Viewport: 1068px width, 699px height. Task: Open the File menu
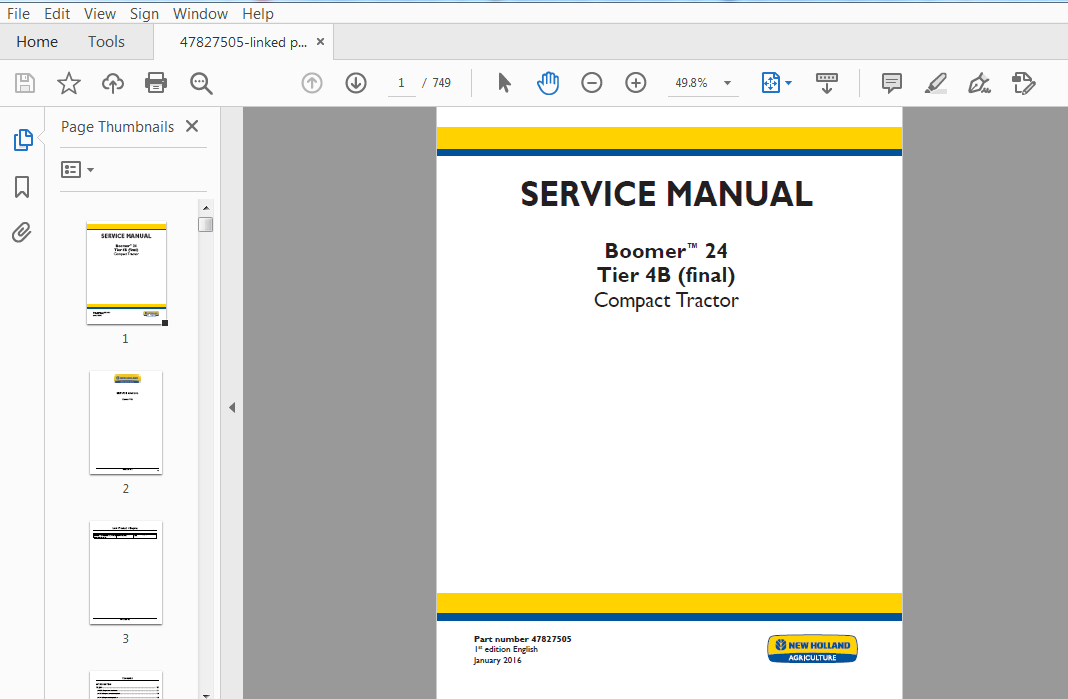pyautogui.click(x=18, y=14)
